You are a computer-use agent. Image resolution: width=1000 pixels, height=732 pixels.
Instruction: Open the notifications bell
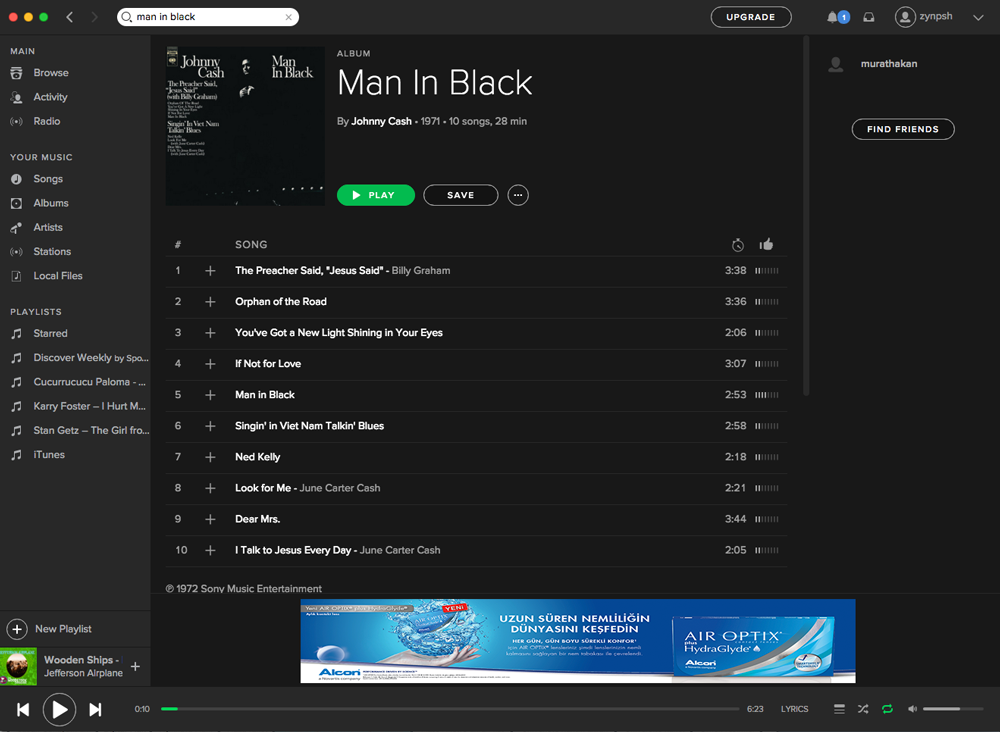(x=833, y=17)
